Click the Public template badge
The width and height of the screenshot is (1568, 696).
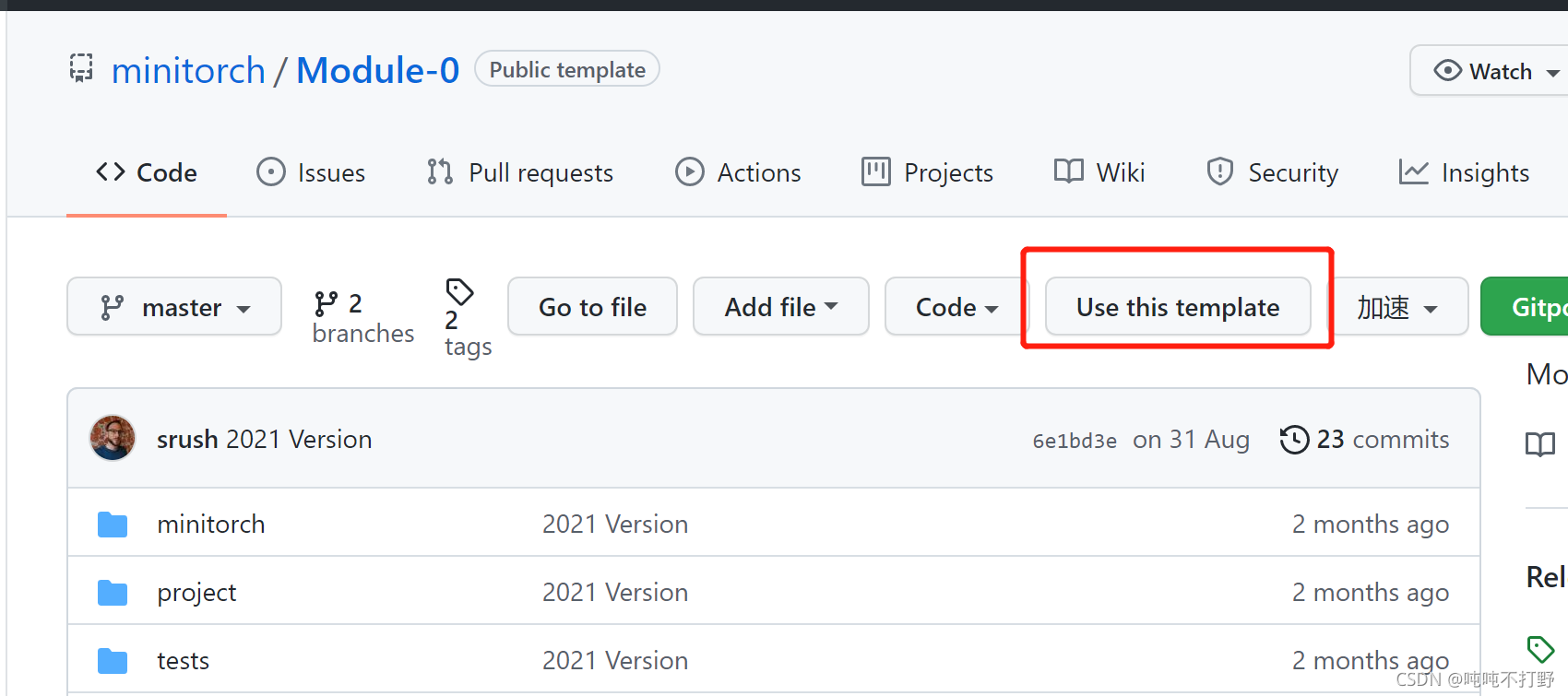567,69
